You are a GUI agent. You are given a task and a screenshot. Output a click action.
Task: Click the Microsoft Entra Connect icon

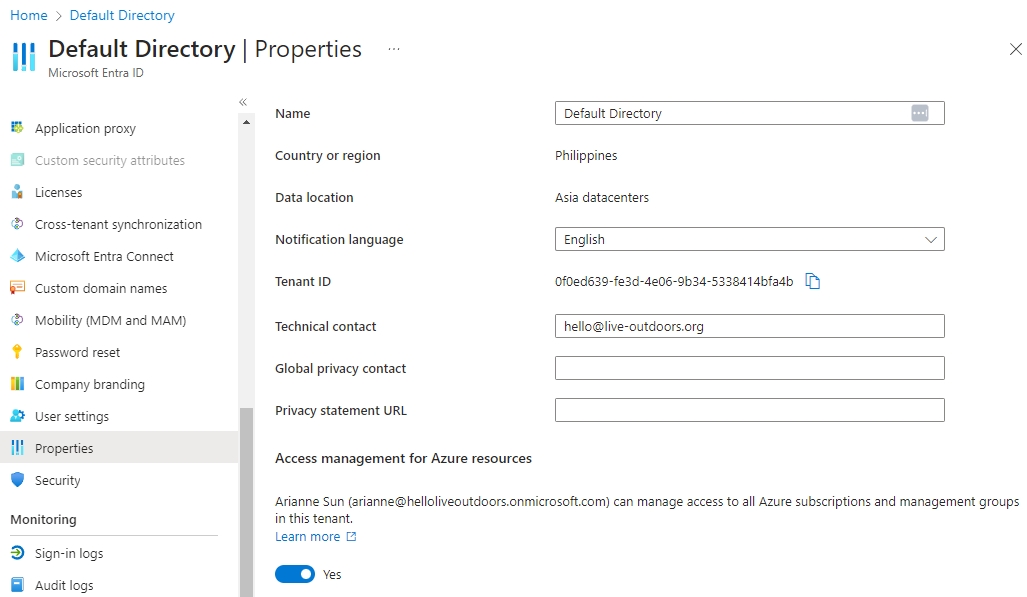[17, 256]
